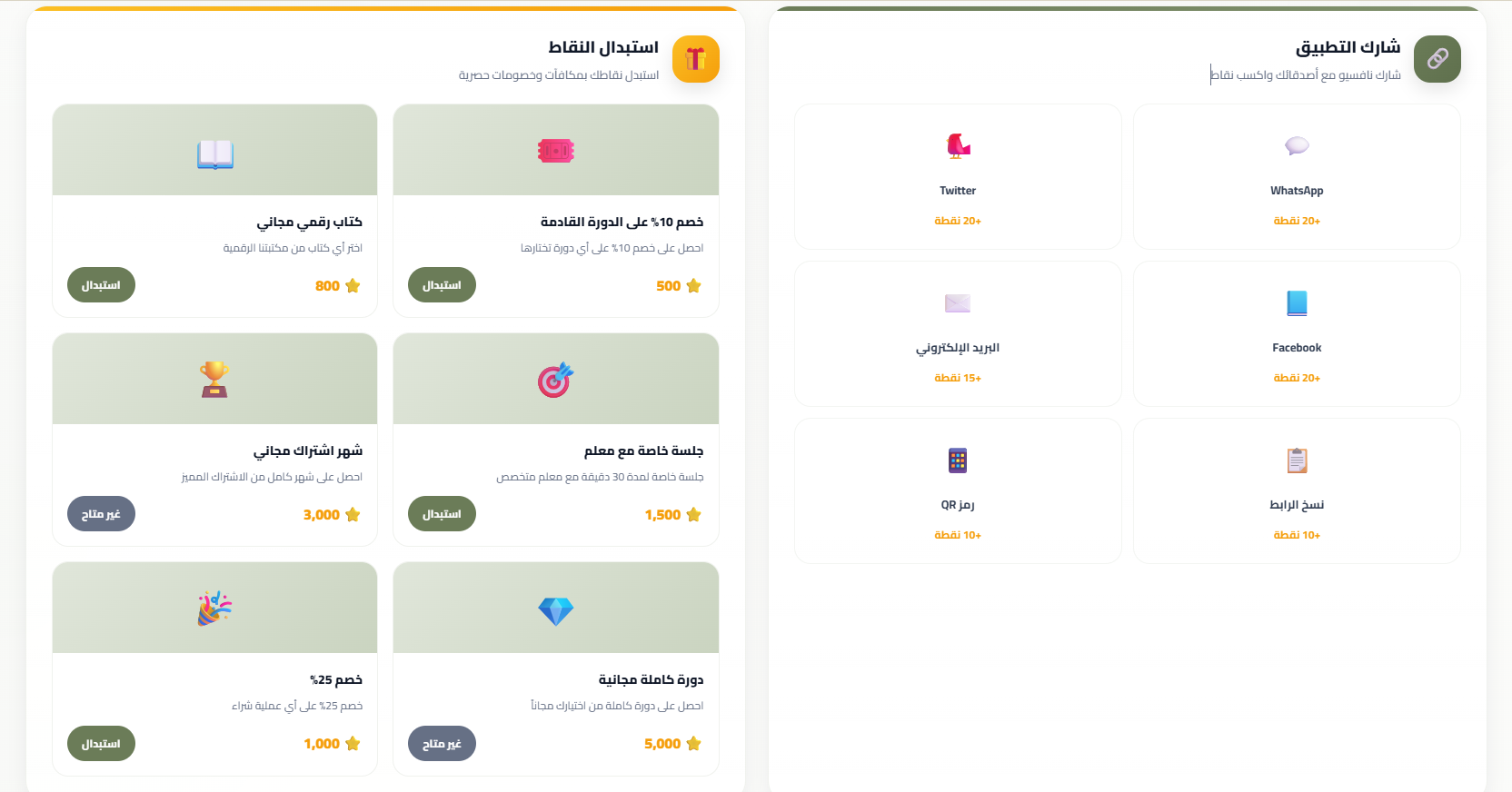This screenshot has width=1512, height=792.
Task: Click the WhatsApp speech bubble icon
Action: (1297, 146)
